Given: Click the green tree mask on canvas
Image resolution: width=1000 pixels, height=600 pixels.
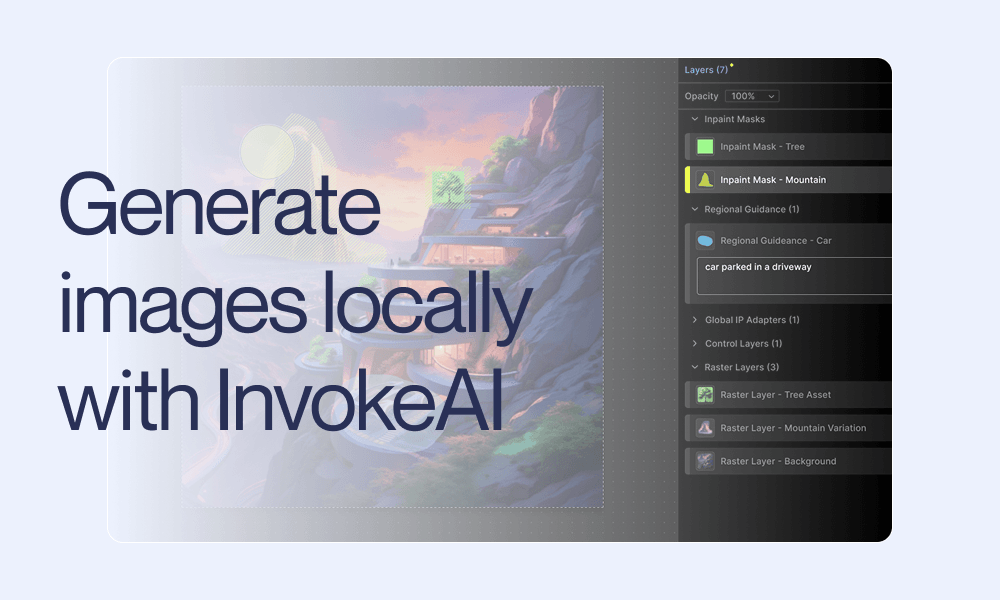Looking at the screenshot, I should point(447,187).
